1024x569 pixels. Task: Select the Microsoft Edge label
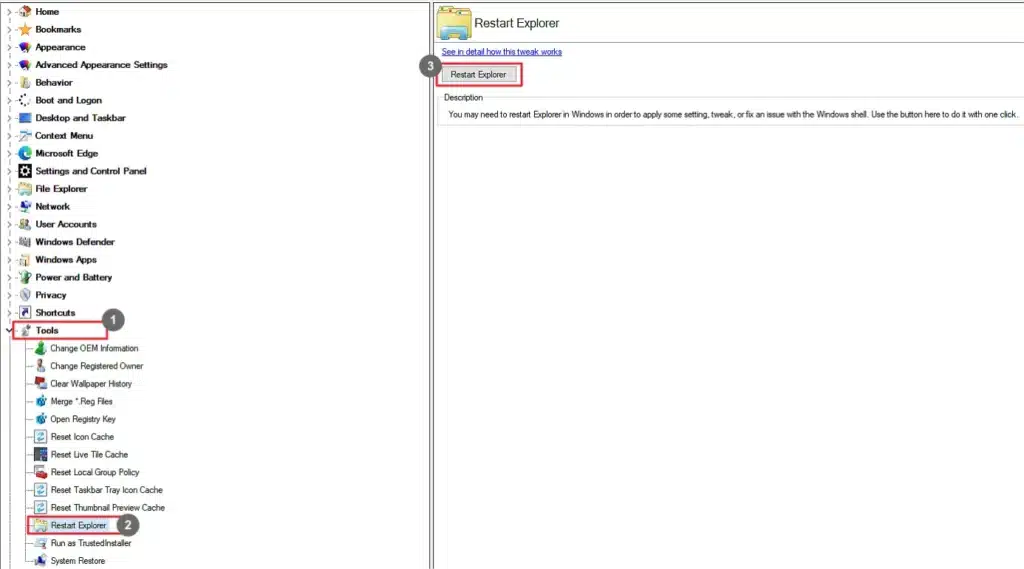(x=67, y=153)
